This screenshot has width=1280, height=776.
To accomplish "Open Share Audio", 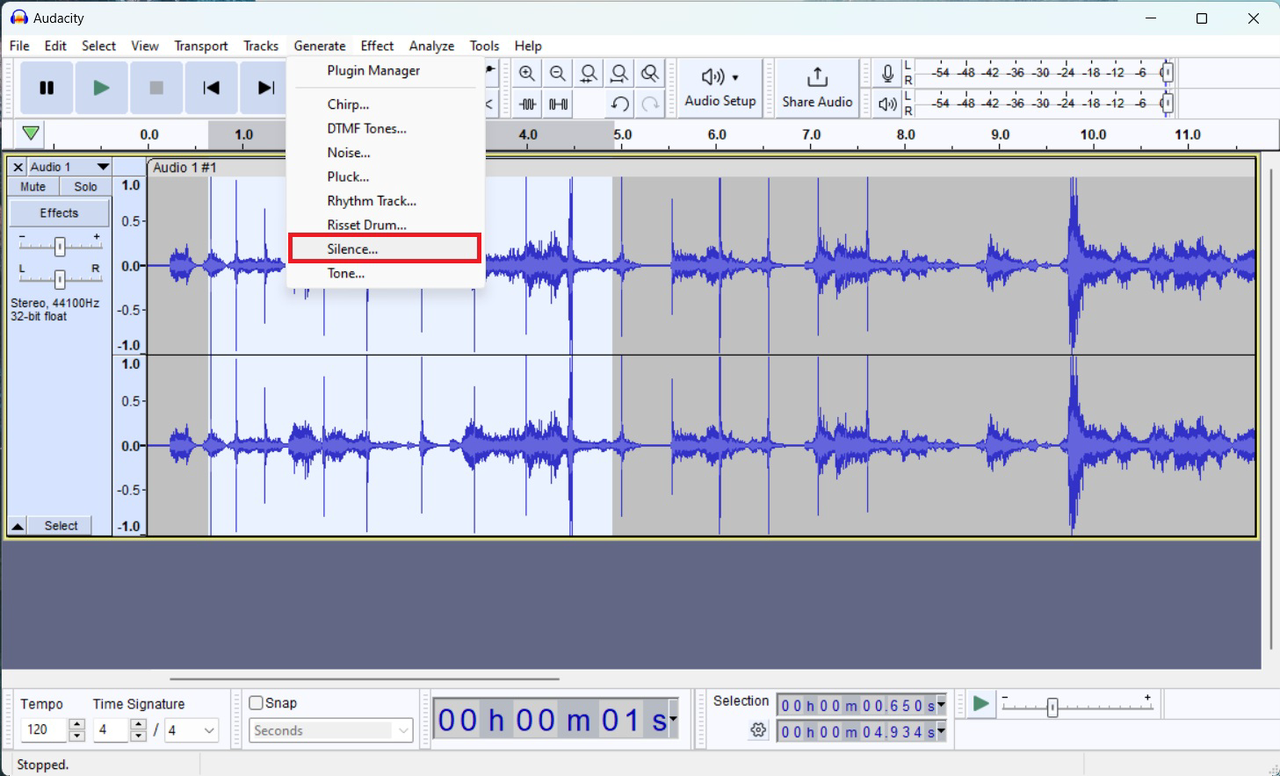I will coord(817,87).
